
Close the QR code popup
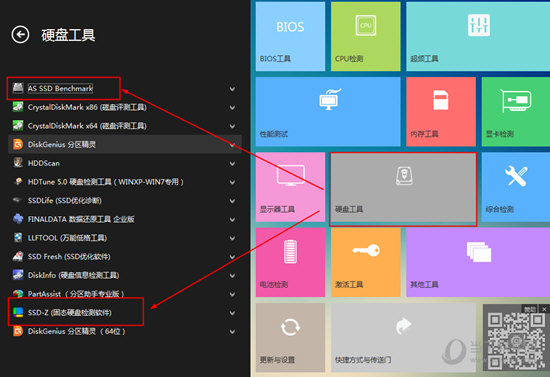pos(544,309)
